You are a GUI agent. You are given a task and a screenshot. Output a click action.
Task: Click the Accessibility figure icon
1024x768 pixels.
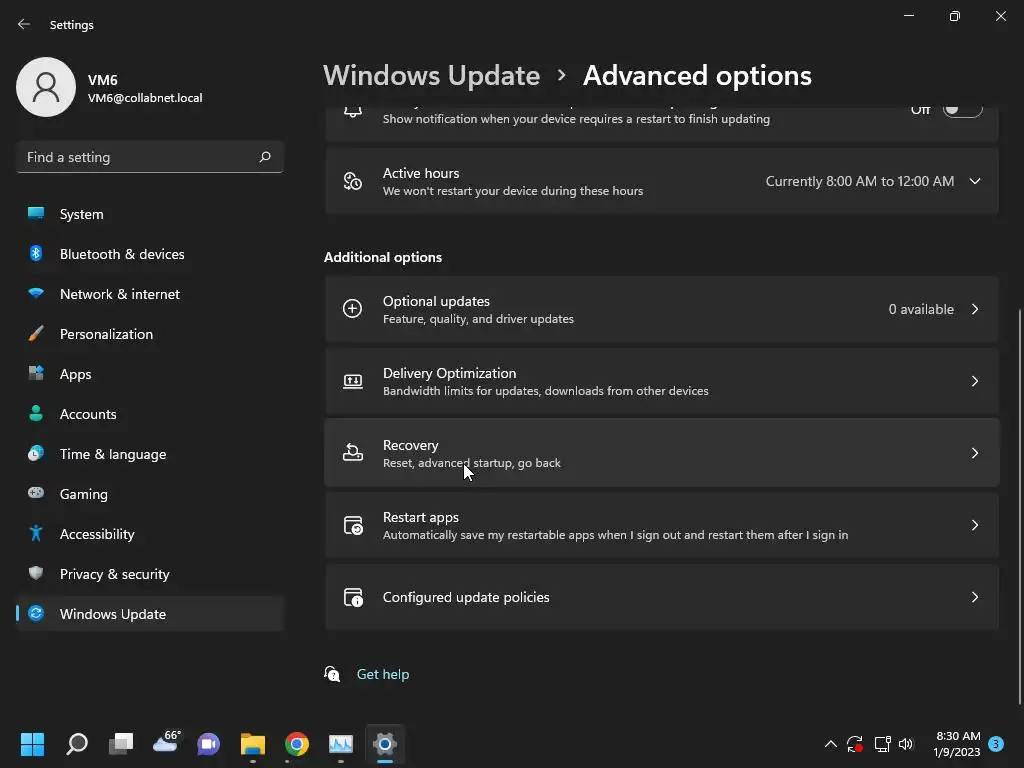36,534
